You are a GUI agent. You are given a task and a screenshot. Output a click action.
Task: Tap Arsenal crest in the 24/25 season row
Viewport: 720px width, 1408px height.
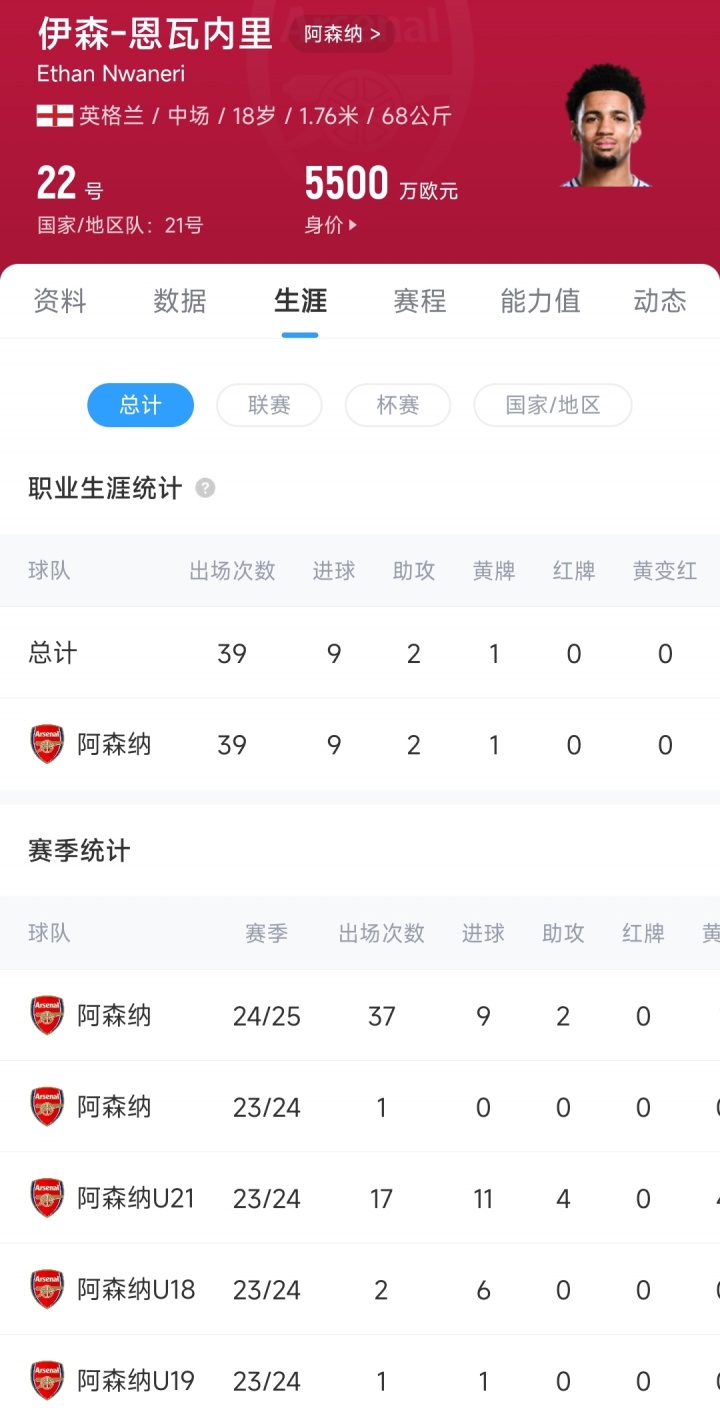(x=47, y=1016)
